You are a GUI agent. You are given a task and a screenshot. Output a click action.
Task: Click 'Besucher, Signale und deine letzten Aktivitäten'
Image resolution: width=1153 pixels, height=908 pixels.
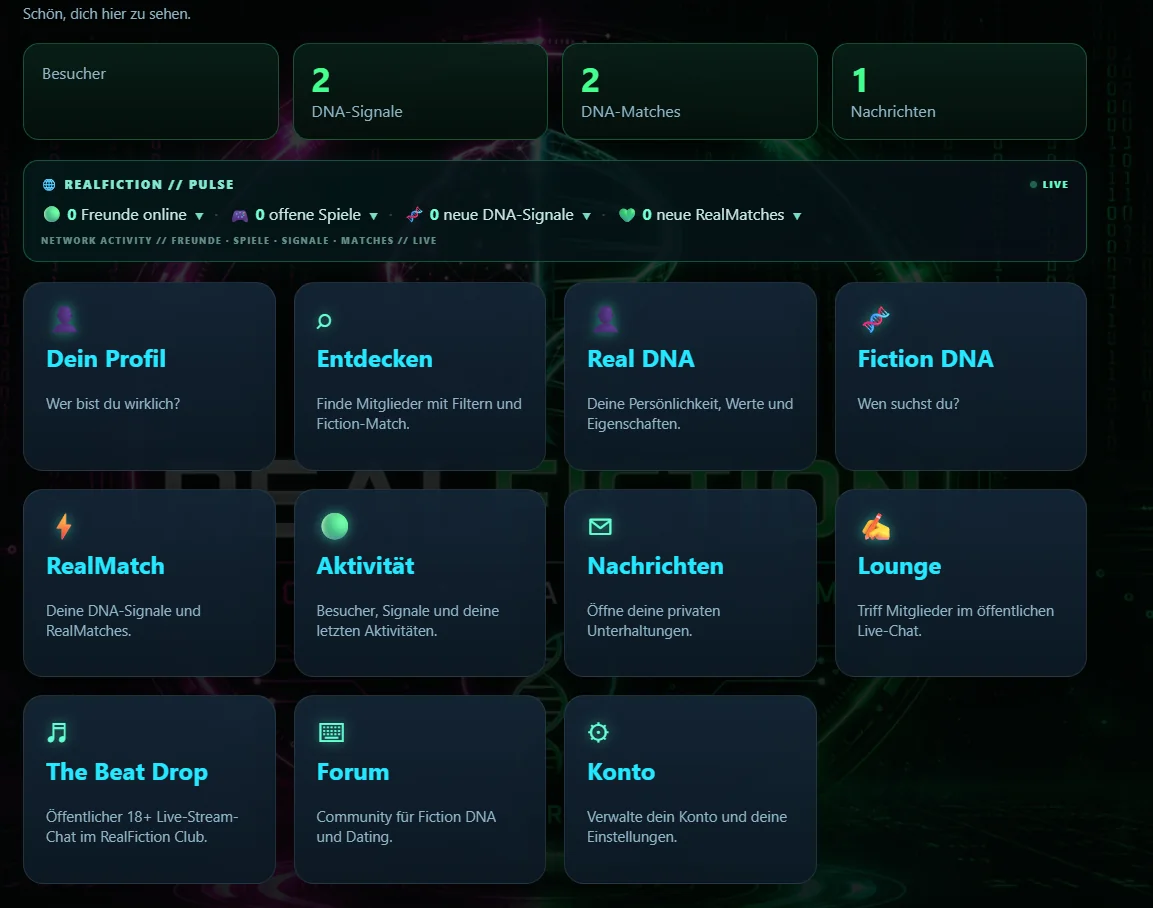click(407, 621)
